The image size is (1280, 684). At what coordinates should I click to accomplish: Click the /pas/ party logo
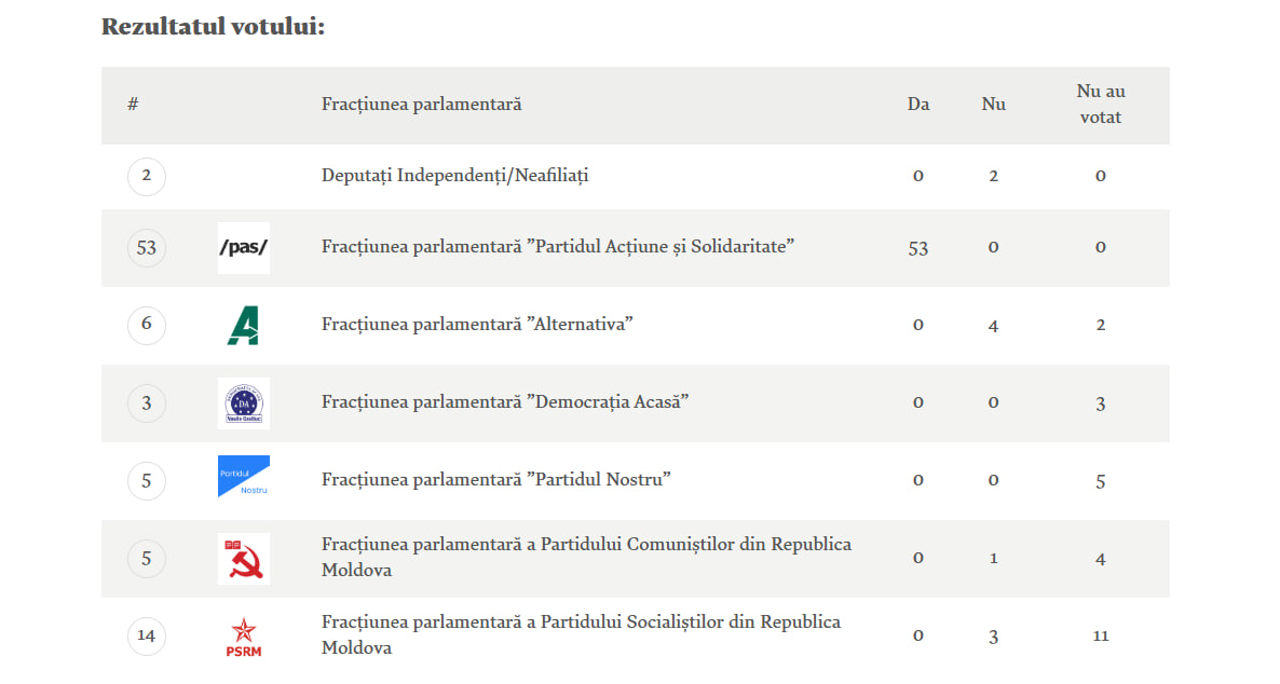pos(244,248)
